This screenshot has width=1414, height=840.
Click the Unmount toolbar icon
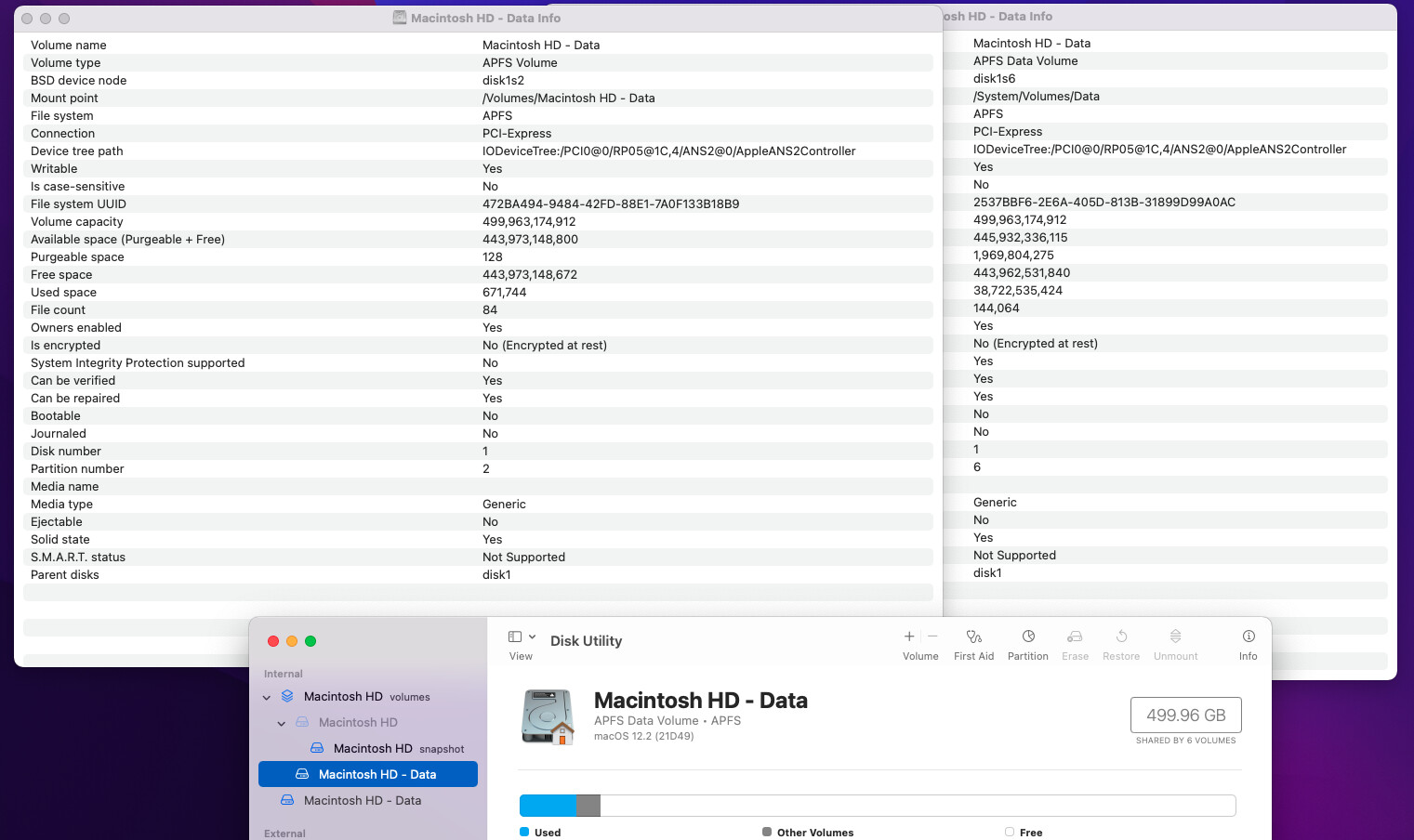coord(1175,637)
